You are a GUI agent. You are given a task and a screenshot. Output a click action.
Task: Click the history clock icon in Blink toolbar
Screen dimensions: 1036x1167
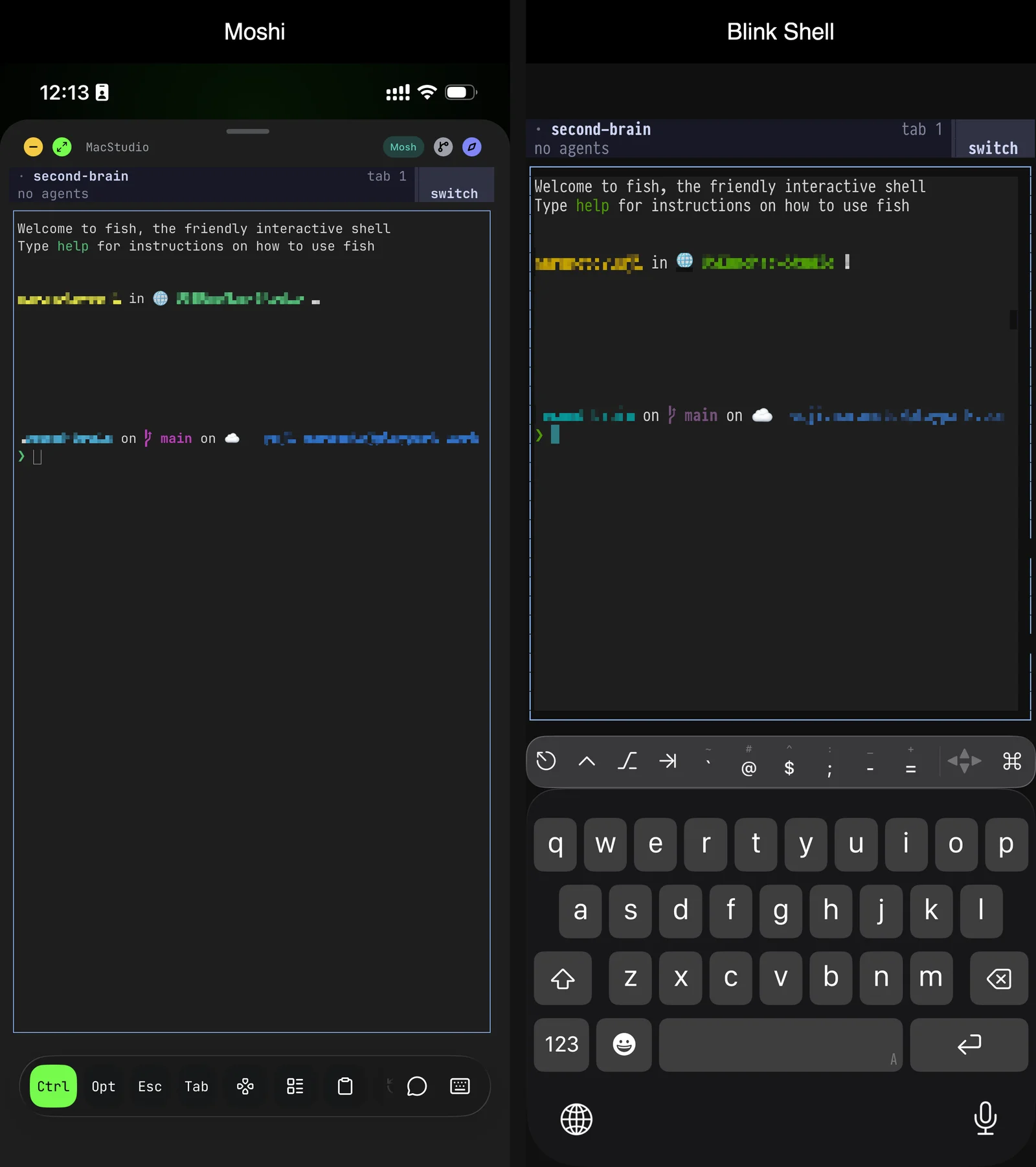[x=546, y=761]
